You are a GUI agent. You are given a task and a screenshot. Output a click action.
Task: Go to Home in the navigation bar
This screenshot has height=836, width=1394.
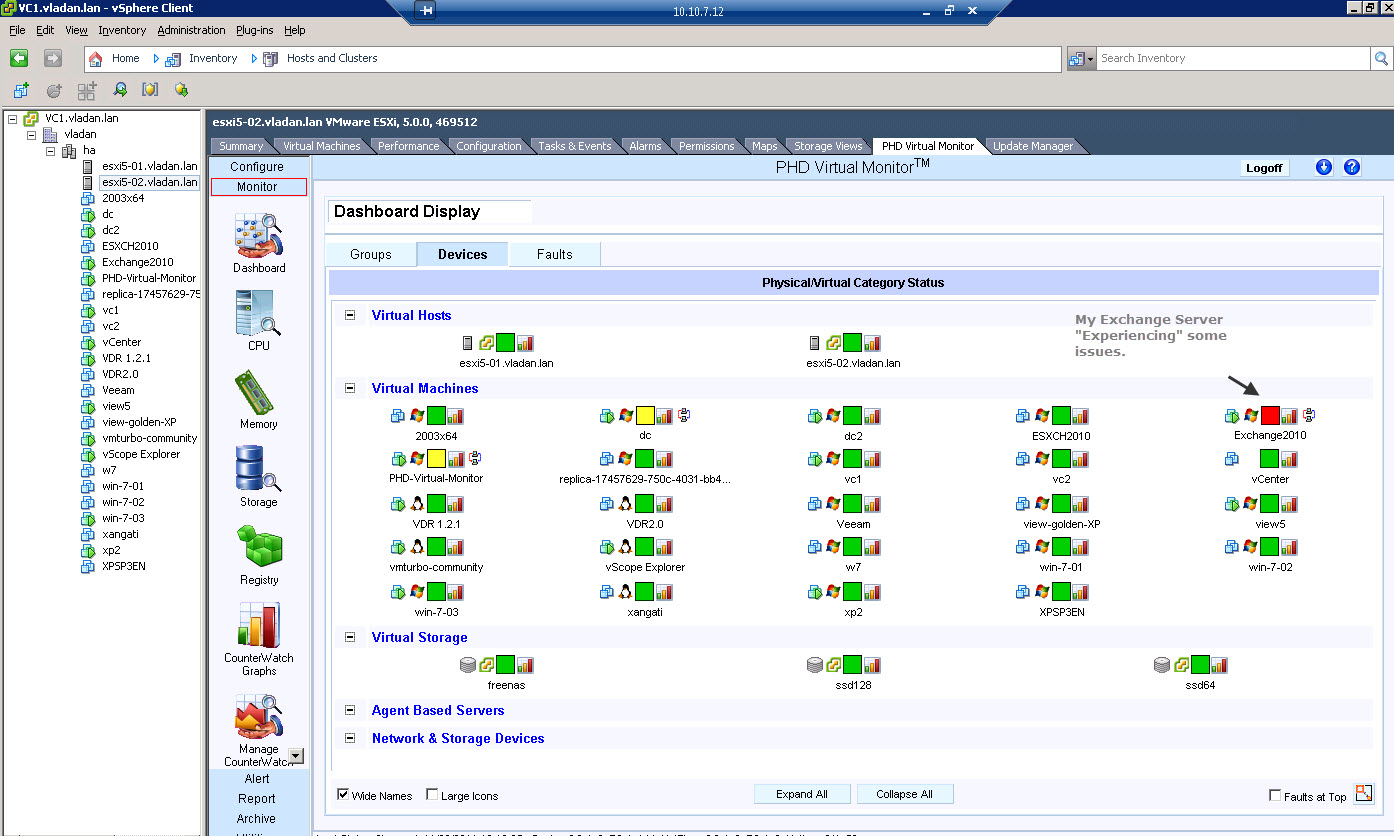[126, 58]
